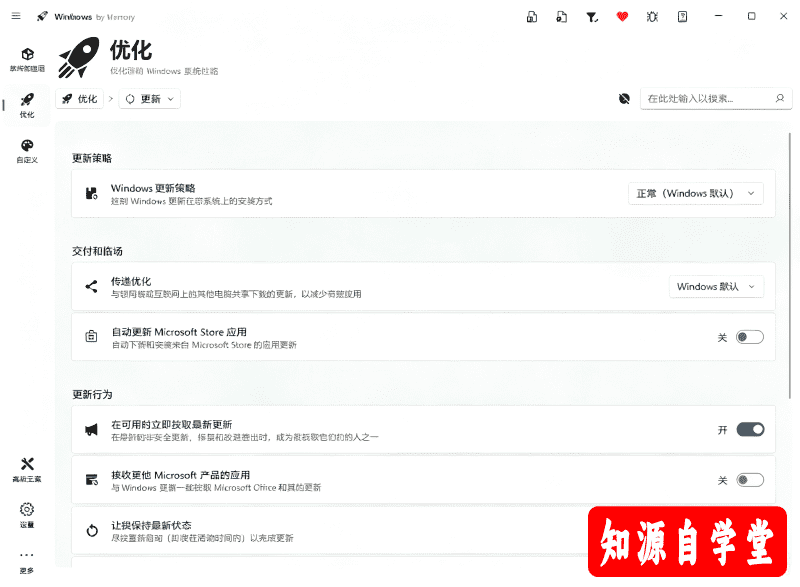Open the help document icon
The width and height of the screenshot is (800, 587).
(x=682, y=17)
